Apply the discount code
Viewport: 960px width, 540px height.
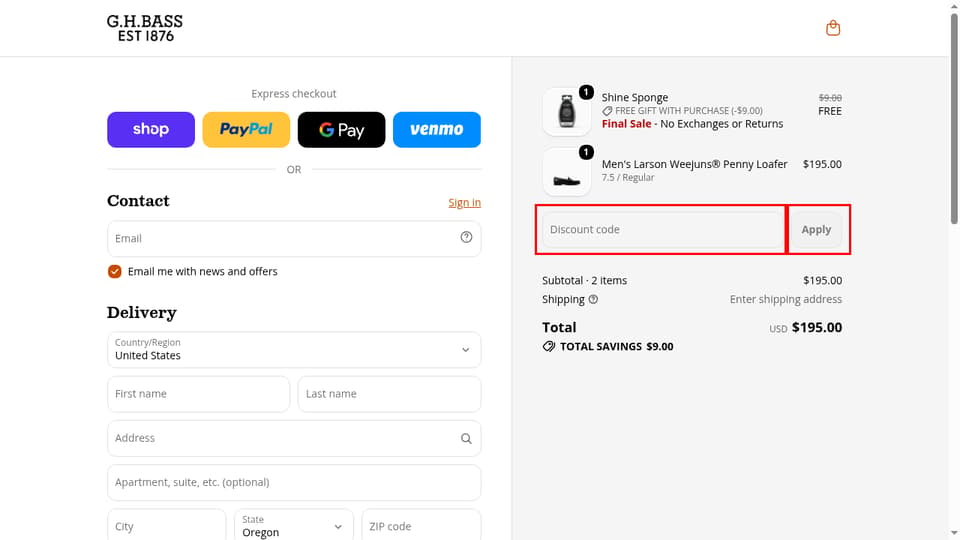[816, 230]
